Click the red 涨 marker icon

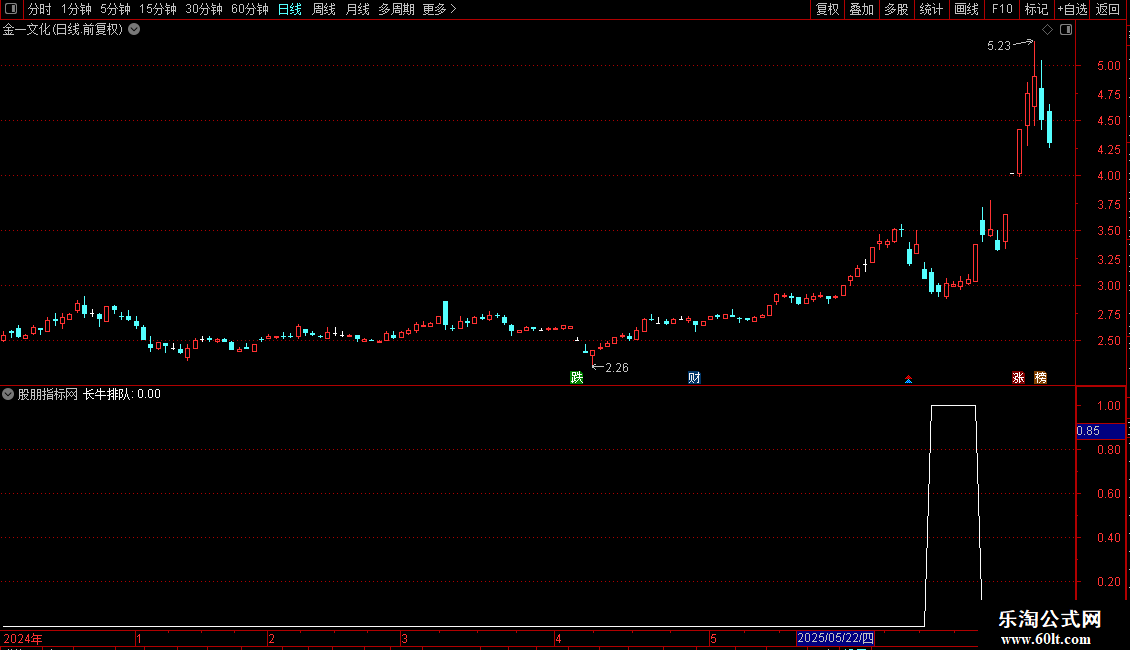pos(1018,378)
